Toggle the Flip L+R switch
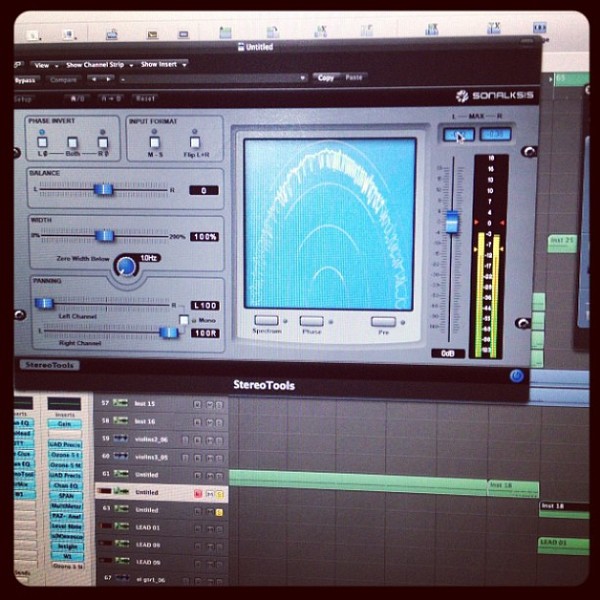Image resolution: width=600 pixels, height=600 pixels. pos(195,143)
